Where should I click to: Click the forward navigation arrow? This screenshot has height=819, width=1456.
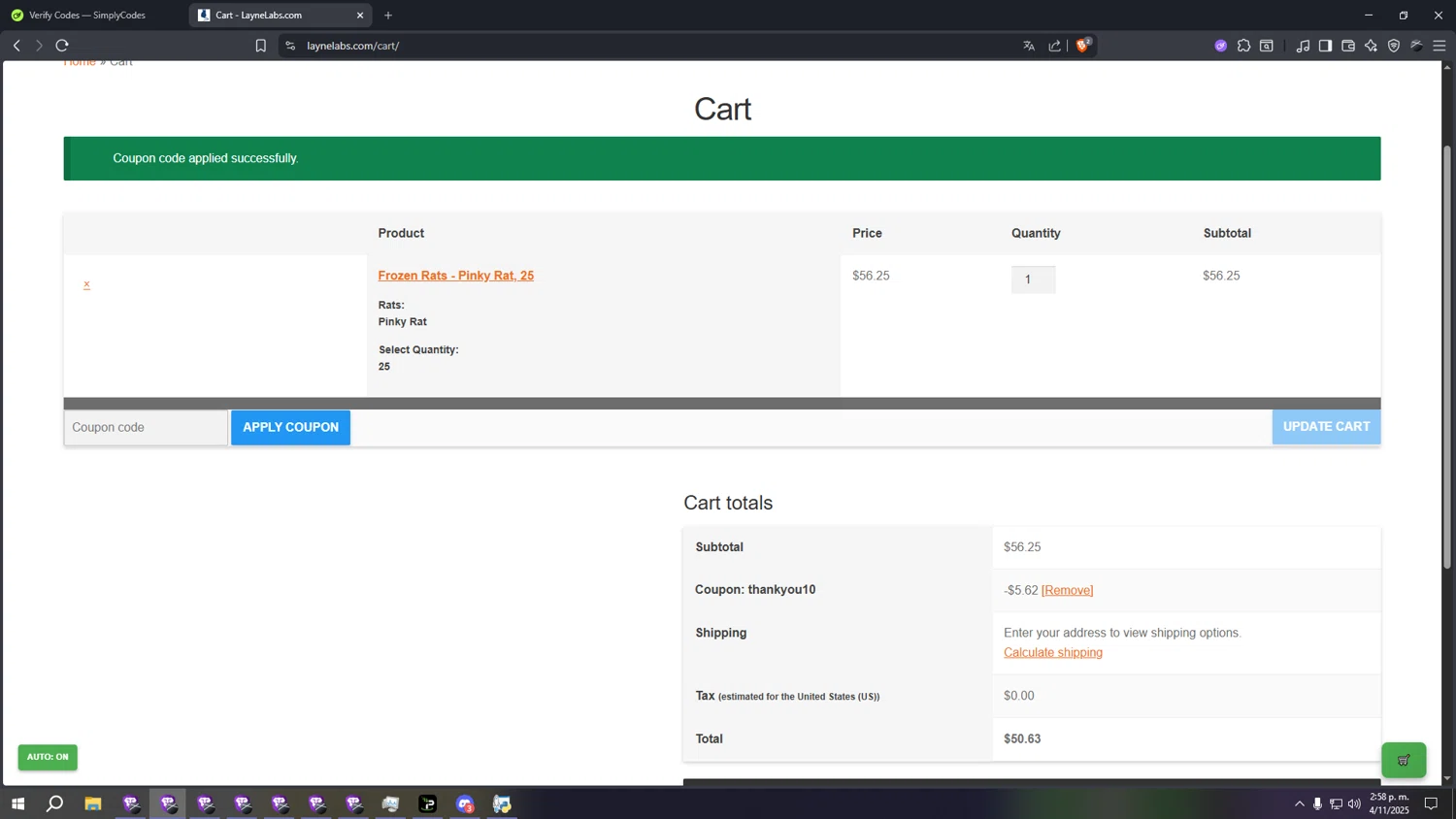[x=39, y=46]
